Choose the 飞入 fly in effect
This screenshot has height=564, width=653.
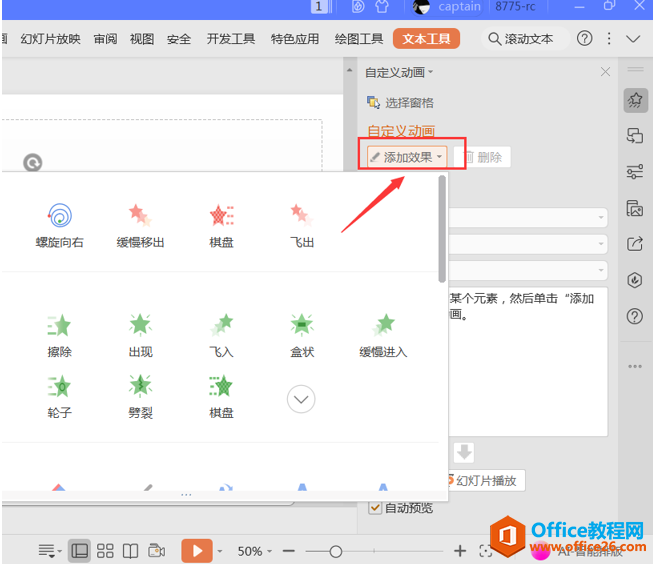tap(221, 336)
